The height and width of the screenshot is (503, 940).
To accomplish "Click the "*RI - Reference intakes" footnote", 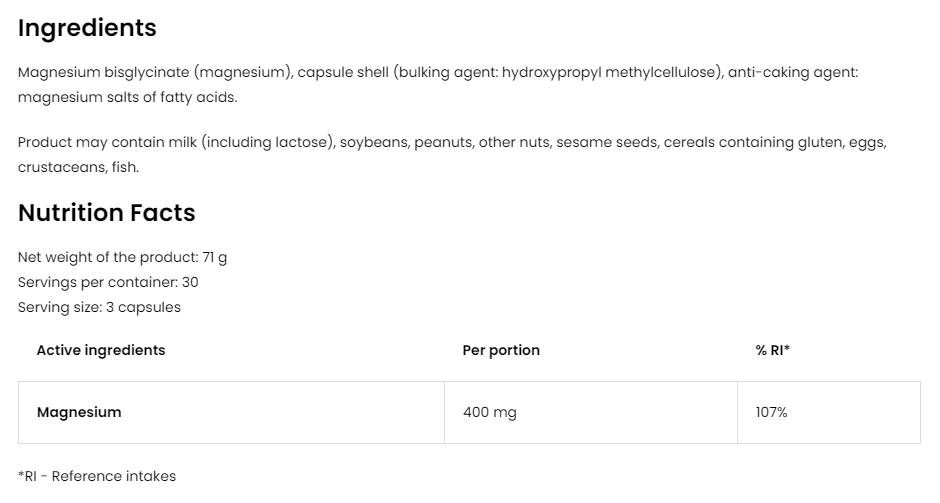I will [x=97, y=476].
